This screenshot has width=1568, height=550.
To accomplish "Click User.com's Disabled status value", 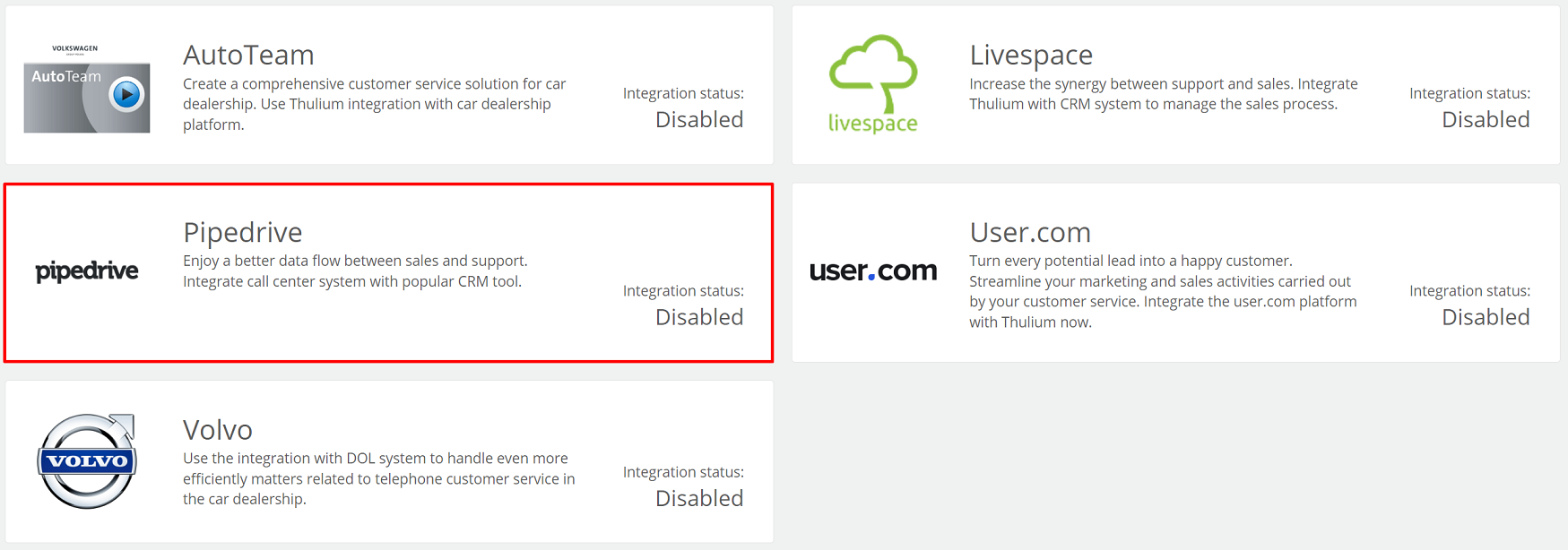I will (x=1486, y=317).
